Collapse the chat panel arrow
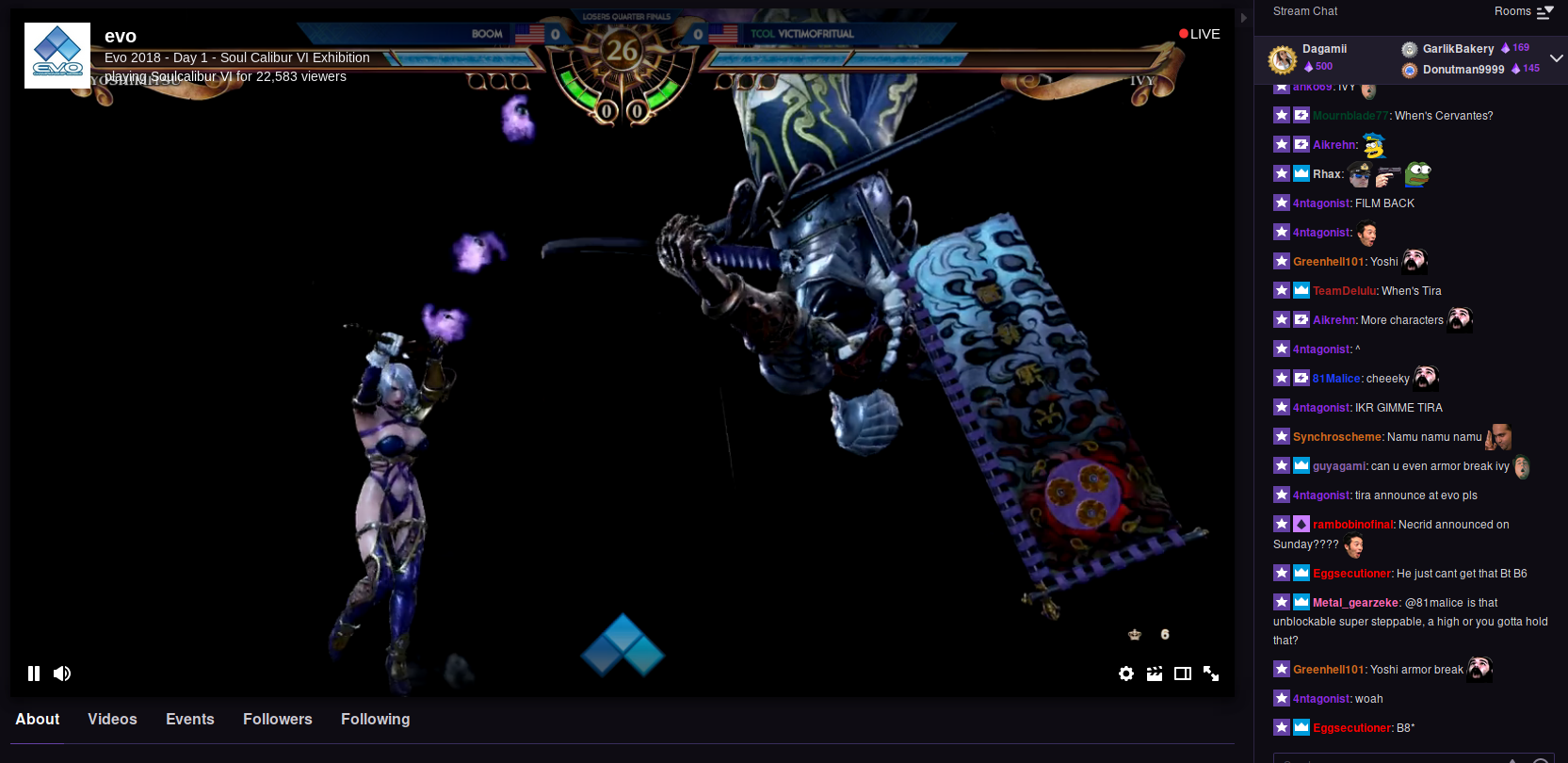Viewport: 1568px width, 763px height. pyautogui.click(x=1243, y=18)
